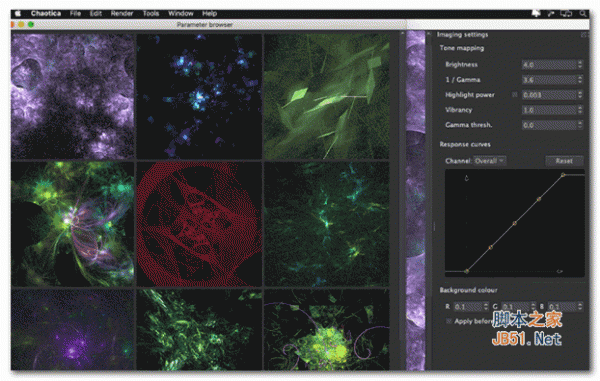600x381 pixels.
Task: Open the Edit menu
Action: tap(96, 13)
